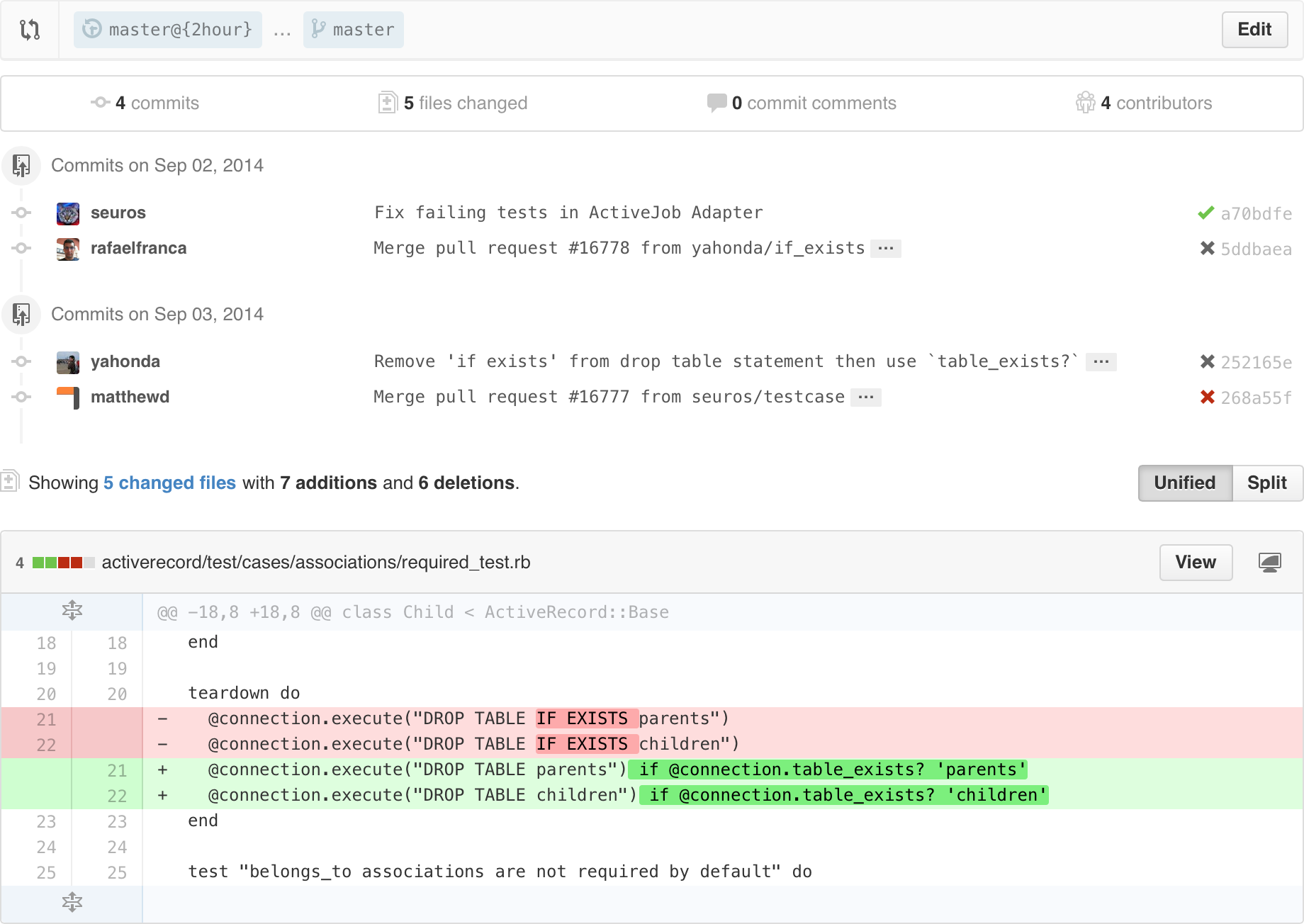This screenshot has width=1304, height=924.
Task: Click the Sep 02, 2014 commits group icon
Action: pyautogui.click(x=21, y=166)
